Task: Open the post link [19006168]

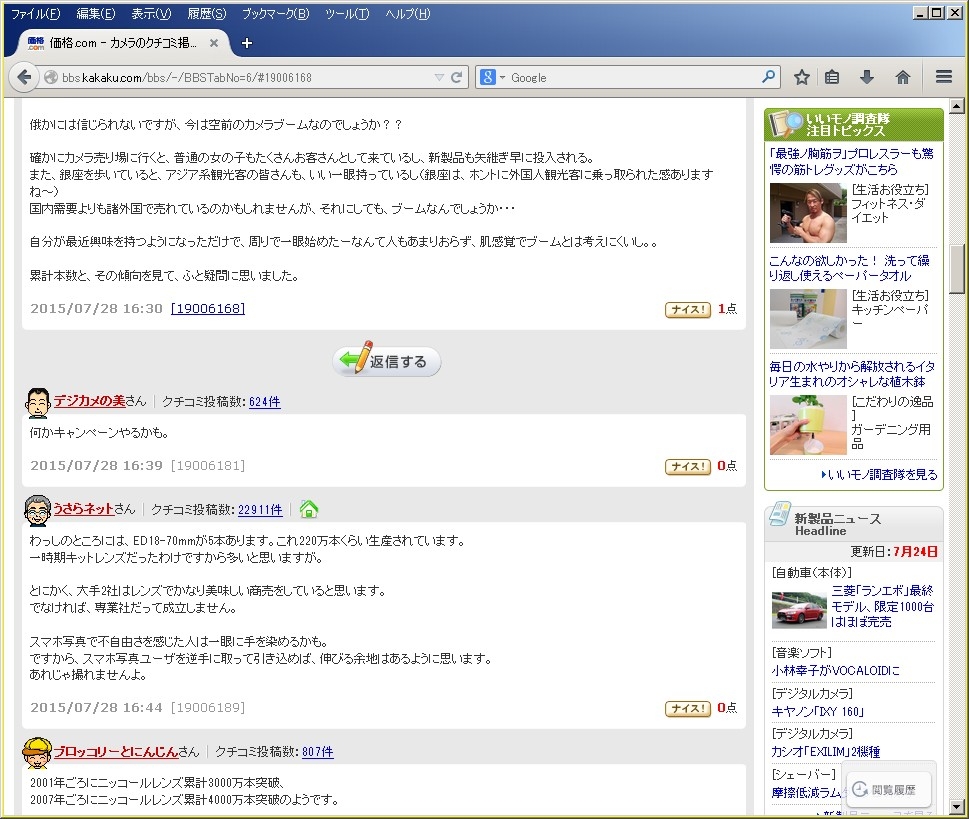Action: (x=208, y=308)
